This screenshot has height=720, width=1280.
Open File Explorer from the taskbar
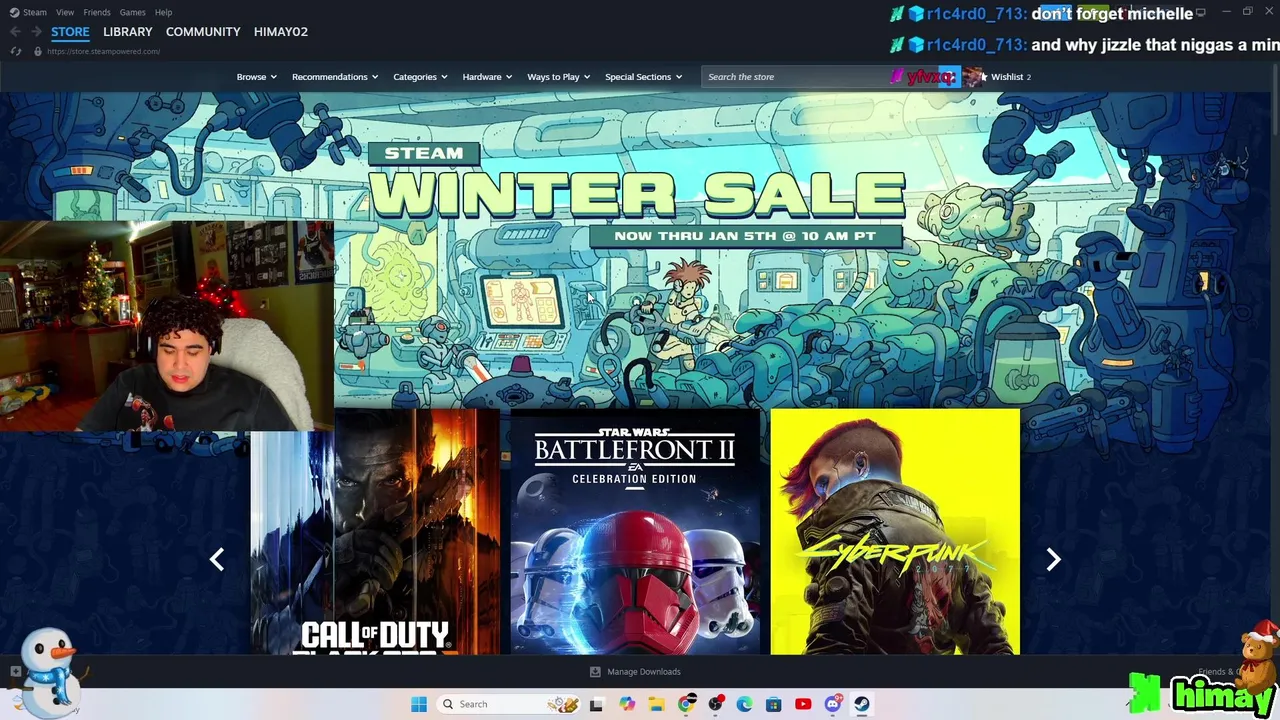(656, 704)
